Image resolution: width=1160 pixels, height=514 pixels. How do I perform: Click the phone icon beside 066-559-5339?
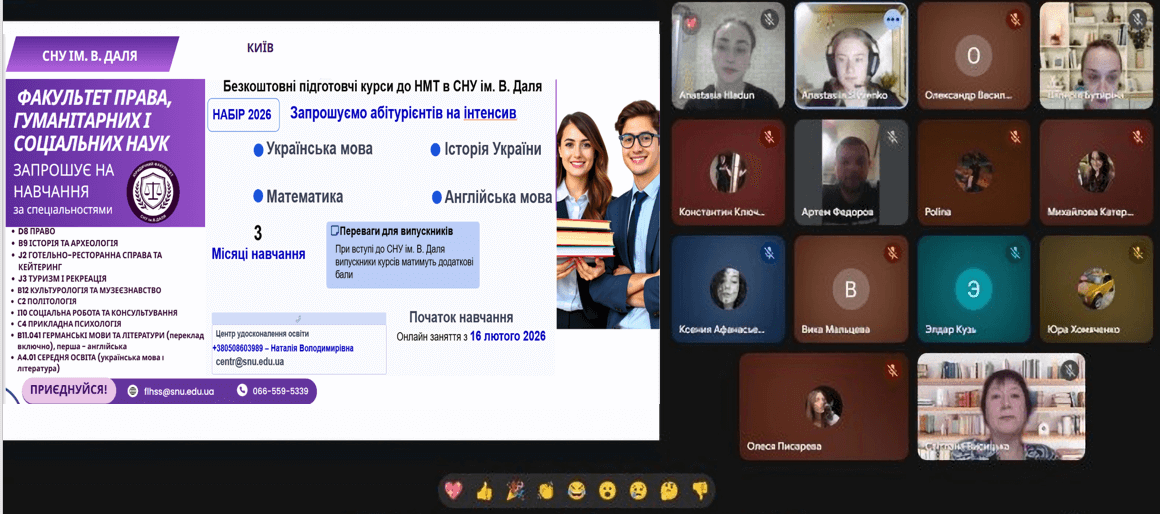pyautogui.click(x=242, y=390)
